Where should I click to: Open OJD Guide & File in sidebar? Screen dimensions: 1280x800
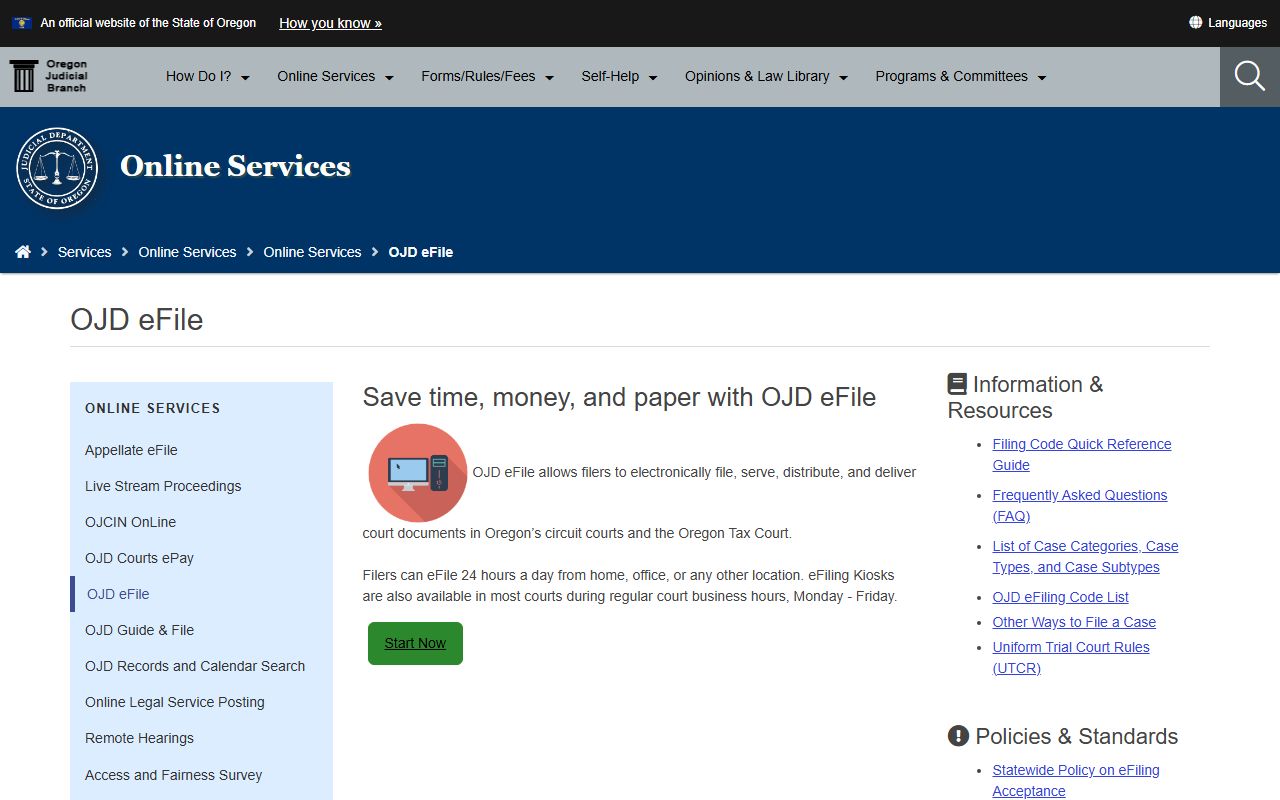139,630
